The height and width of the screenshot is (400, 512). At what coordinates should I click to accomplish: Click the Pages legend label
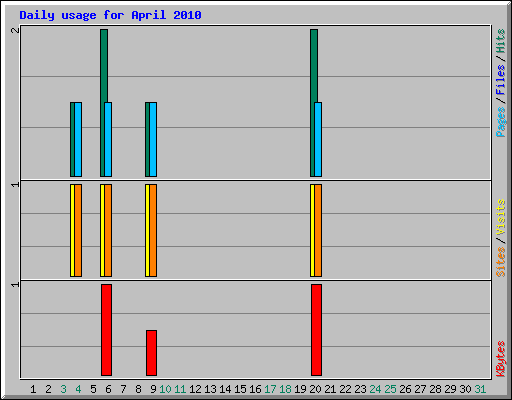pyautogui.click(x=500, y=122)
